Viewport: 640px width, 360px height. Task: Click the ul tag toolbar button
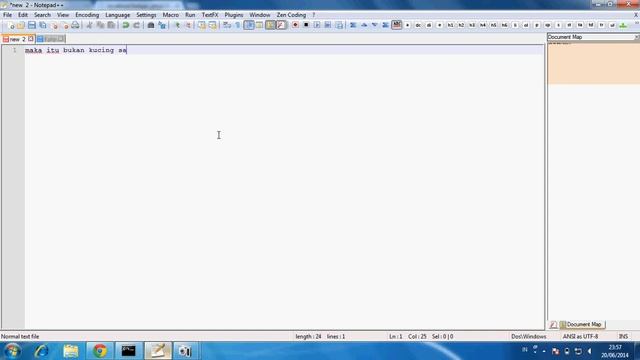coord(612,25)
